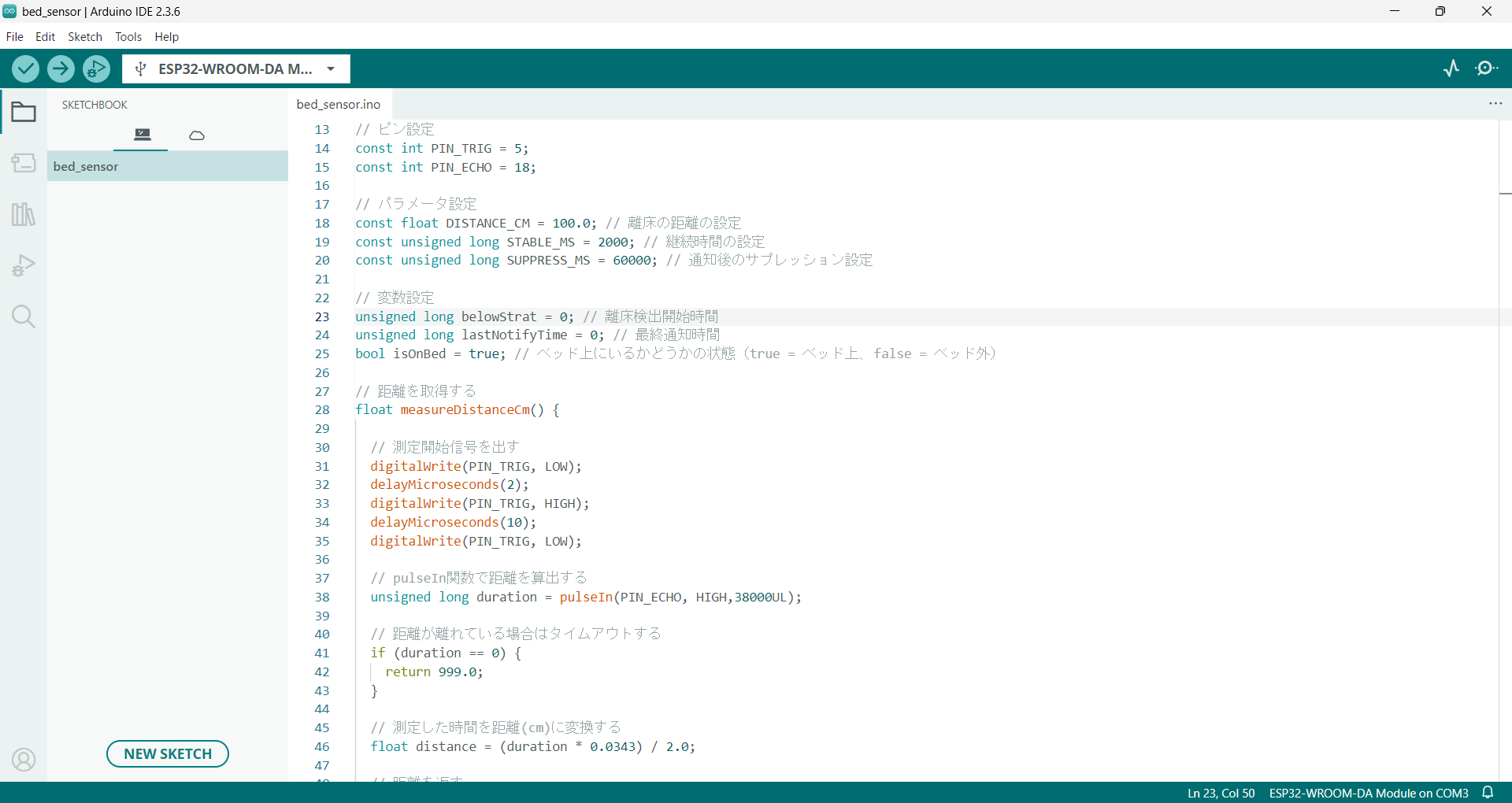Open the Tools menu
1512x803 pixels.
tap(128, 37)
